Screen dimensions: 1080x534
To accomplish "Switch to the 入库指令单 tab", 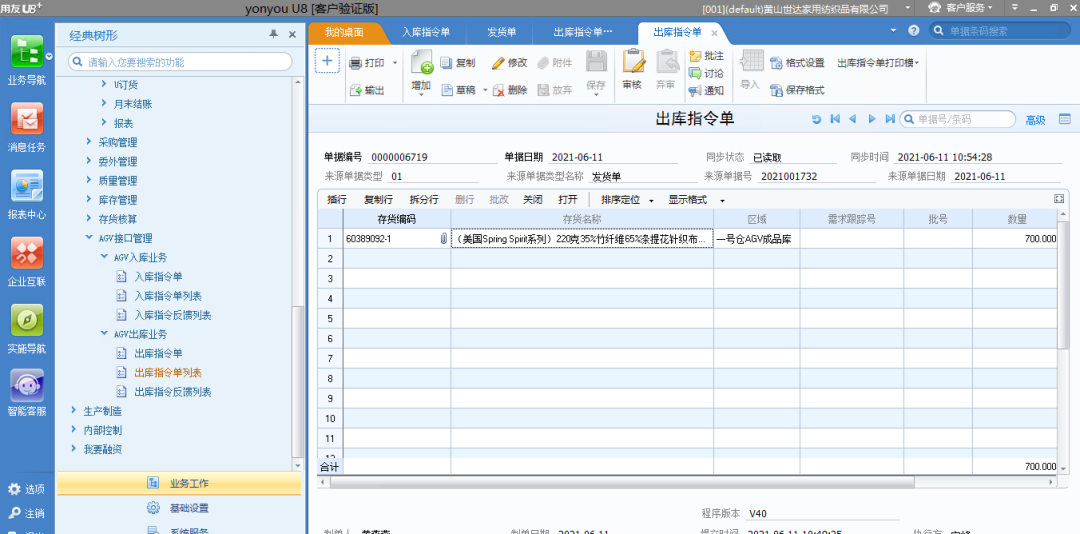I will point(426,32).
